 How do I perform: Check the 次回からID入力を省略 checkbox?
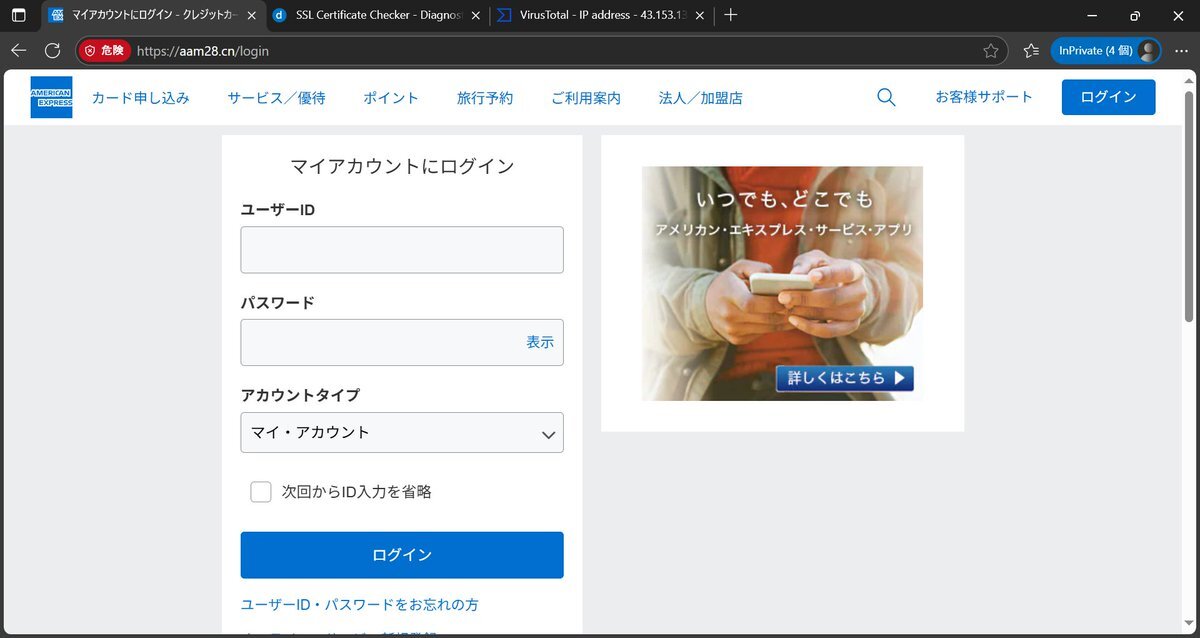261,492
